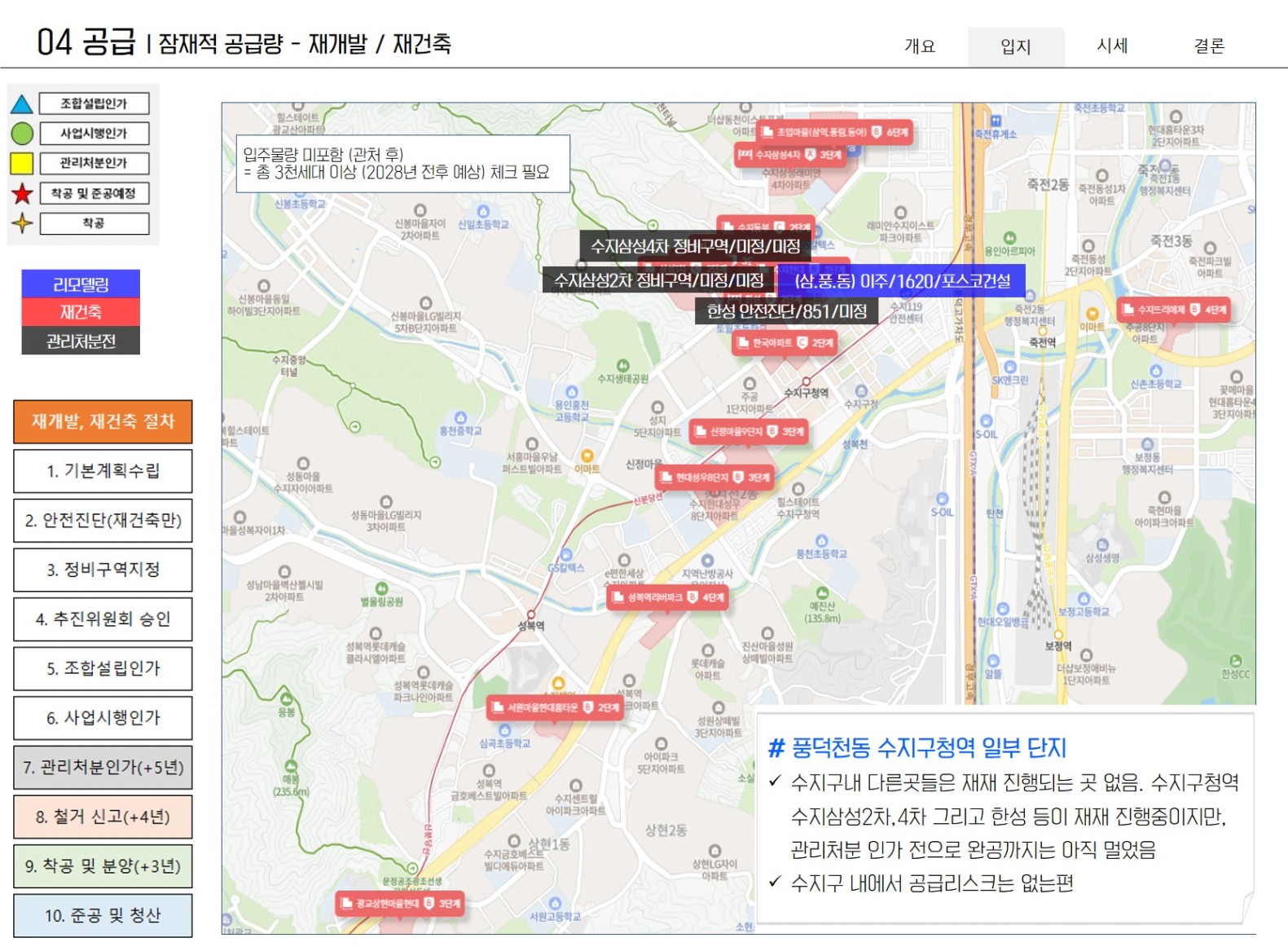This screenshot has width=1288, height=951.
Task: Click the 수지드리에채 4단계 map marker
Action: [1174, 310]
